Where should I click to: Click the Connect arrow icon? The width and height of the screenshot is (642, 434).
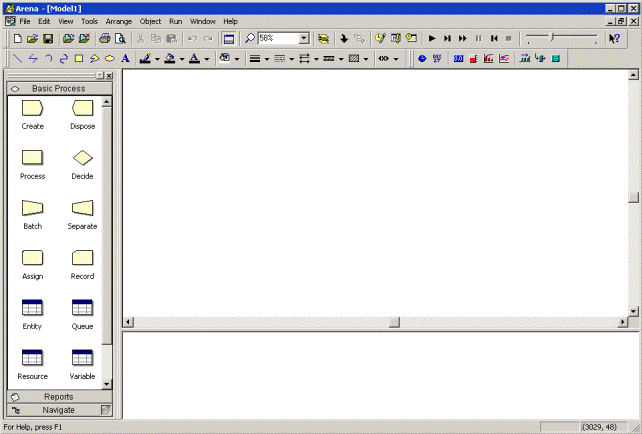pyautogui.click(x=344, y=38)
